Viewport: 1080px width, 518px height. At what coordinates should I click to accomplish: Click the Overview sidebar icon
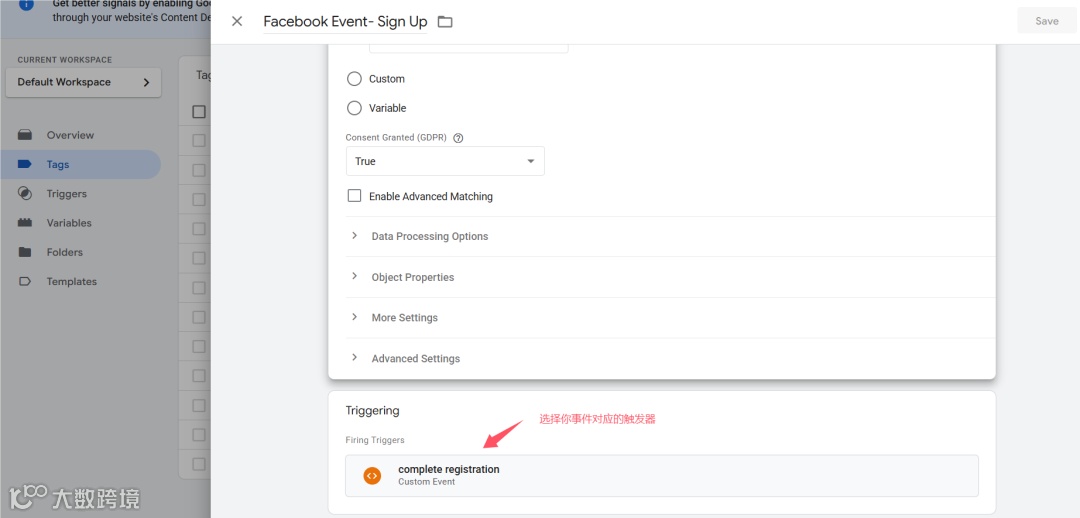tap(25, 135)
